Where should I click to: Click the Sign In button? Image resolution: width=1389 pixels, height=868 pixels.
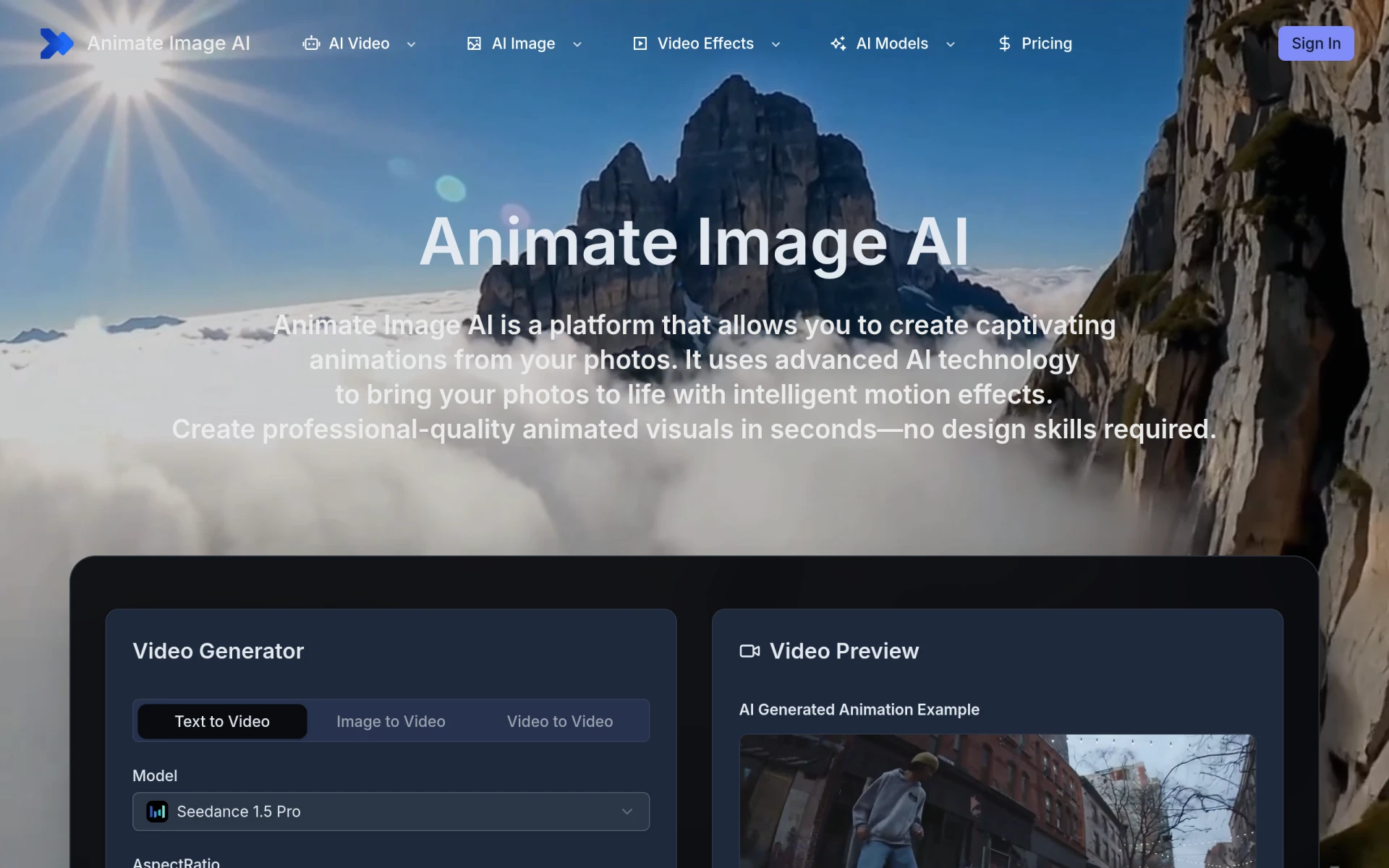click(1316, 43)
